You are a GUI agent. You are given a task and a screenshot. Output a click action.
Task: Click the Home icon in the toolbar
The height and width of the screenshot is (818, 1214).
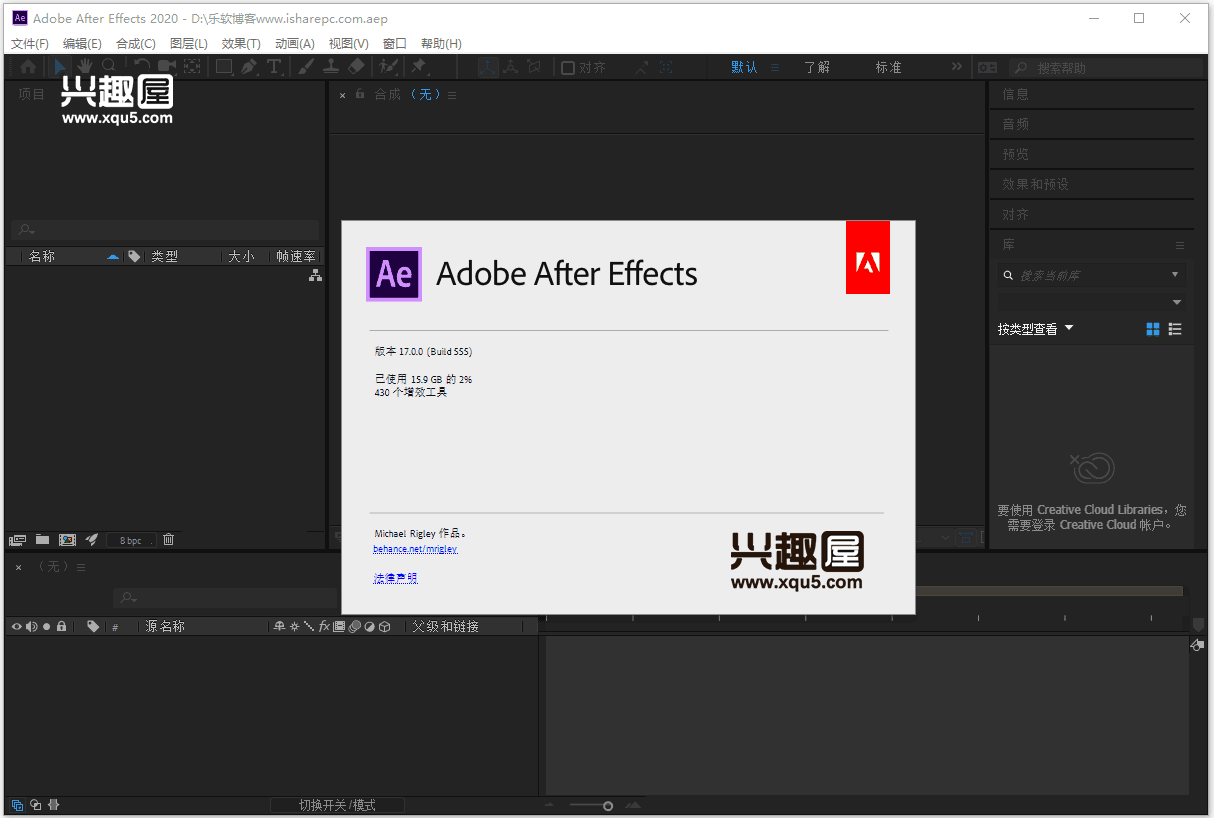[29, 67]
